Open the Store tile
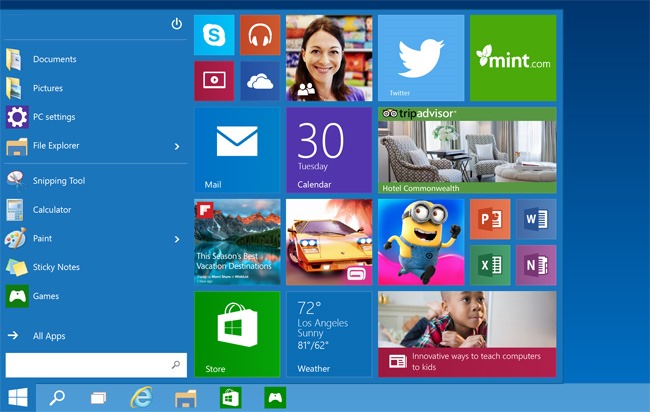Screen dimensions: 650x412 (x=237, y=334)
